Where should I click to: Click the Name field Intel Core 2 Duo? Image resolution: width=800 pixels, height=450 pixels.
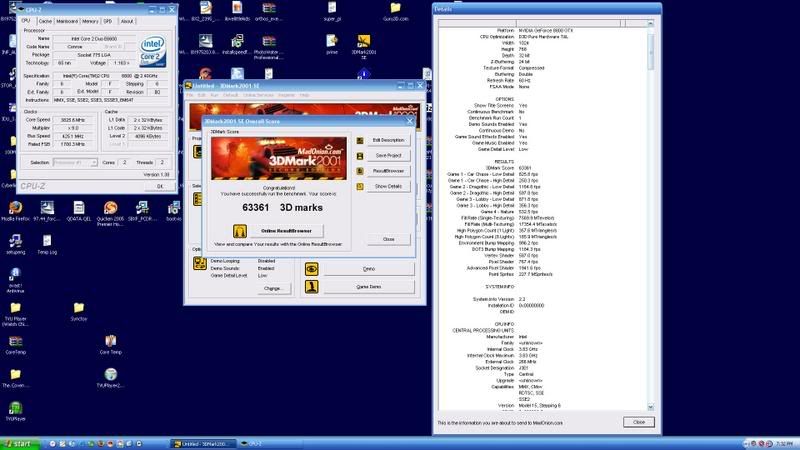pyautogui.click(x=94, y=39)
